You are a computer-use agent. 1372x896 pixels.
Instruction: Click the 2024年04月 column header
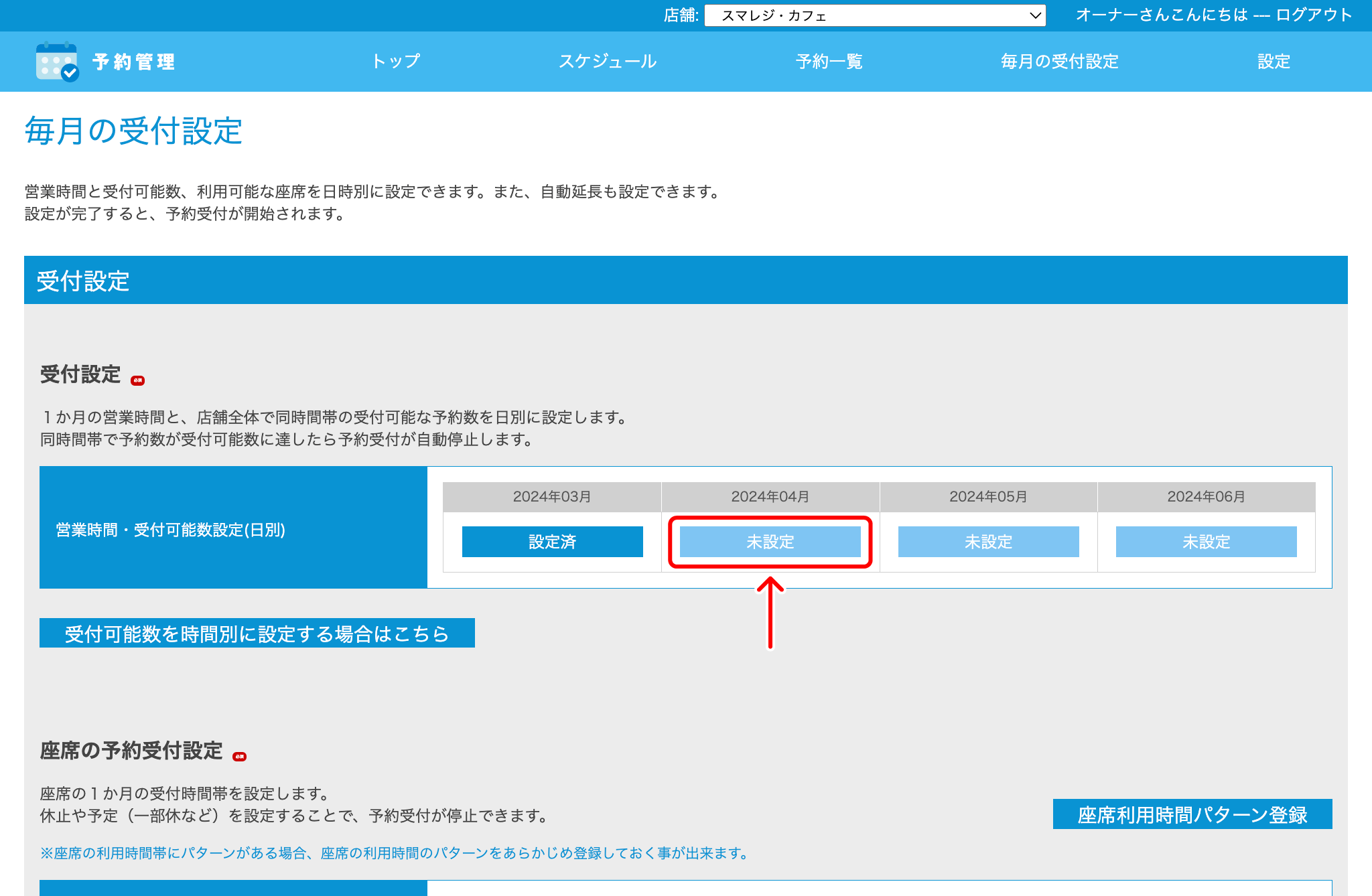tap(770, 497)
